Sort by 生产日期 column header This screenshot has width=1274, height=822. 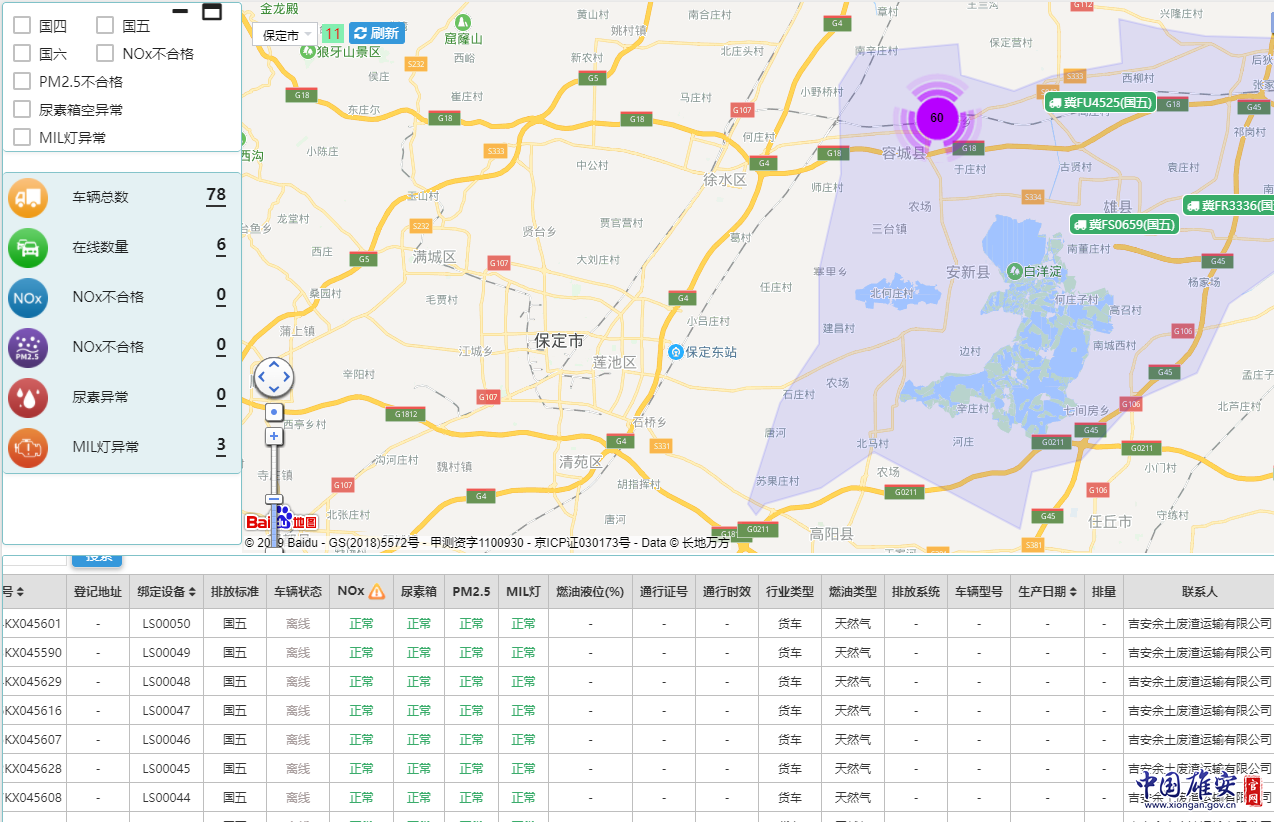[x=1047, y=592]
